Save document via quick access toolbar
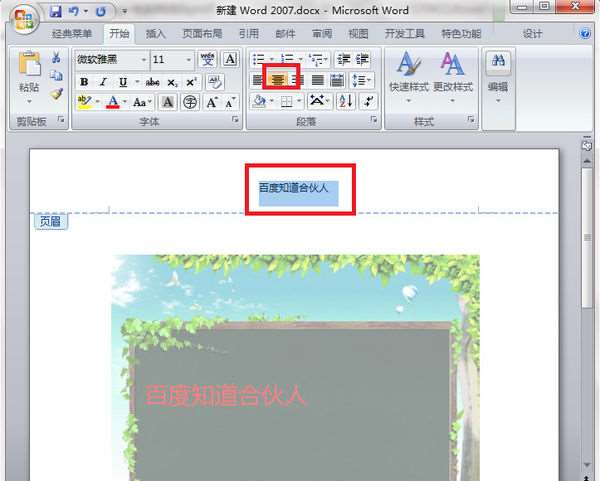Image resolution: width=600 pixels, height=481 pixels. point(55,11)
